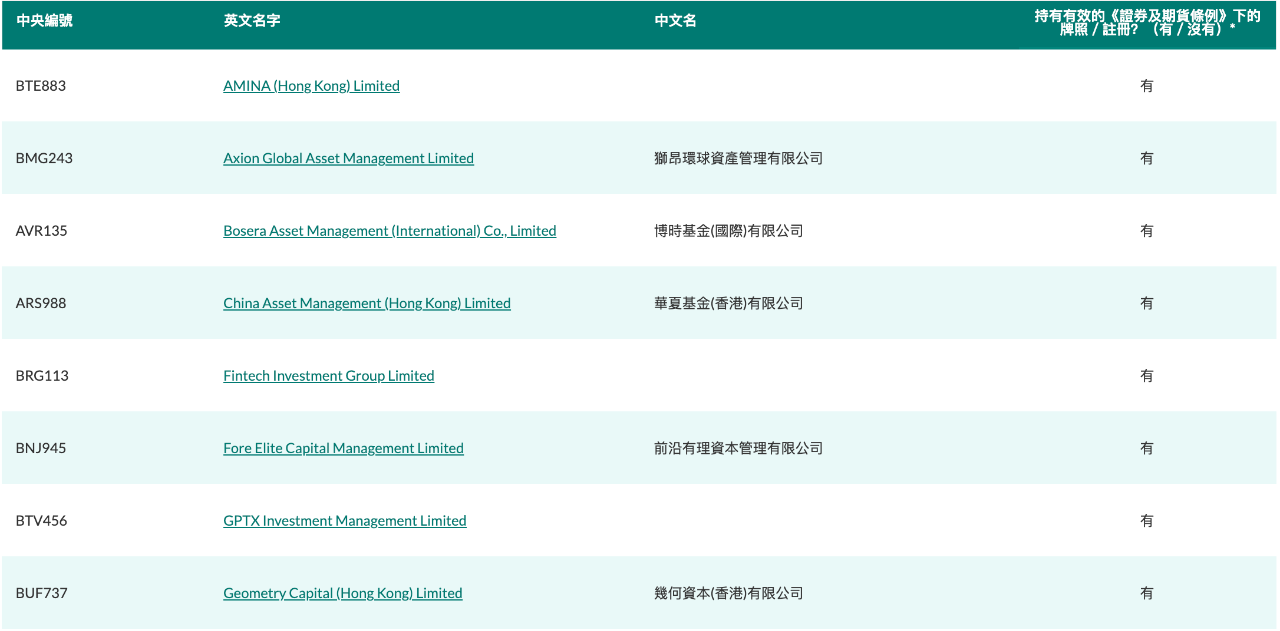Click the GPTX Investment Management Limited link
Image resolution: width=1280 pixels, height=631 pixels.
[344, 521]
